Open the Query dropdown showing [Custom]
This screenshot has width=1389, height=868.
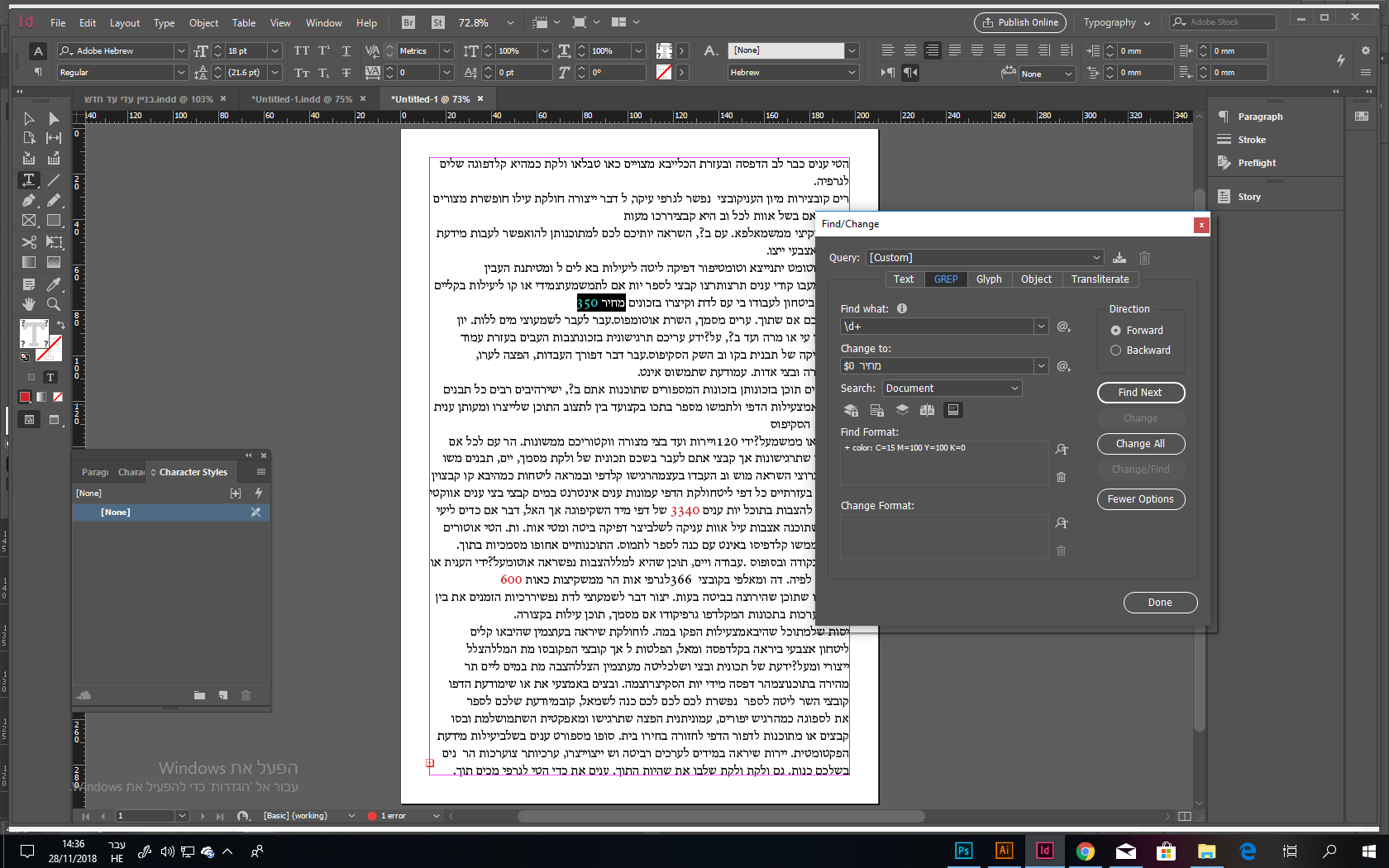click(x=984, y=257)
